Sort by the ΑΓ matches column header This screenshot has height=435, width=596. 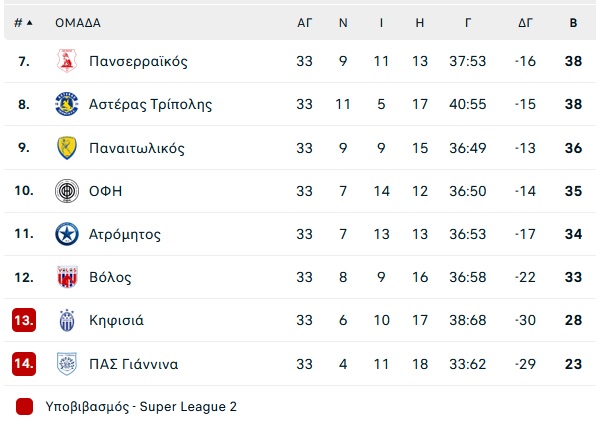click(304, 23)
